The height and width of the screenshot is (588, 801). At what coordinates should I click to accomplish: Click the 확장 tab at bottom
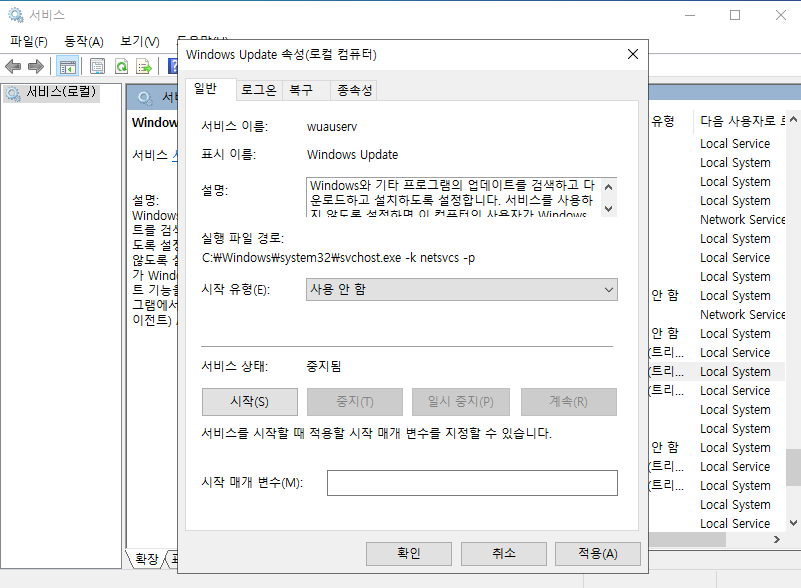pos(146,559)
